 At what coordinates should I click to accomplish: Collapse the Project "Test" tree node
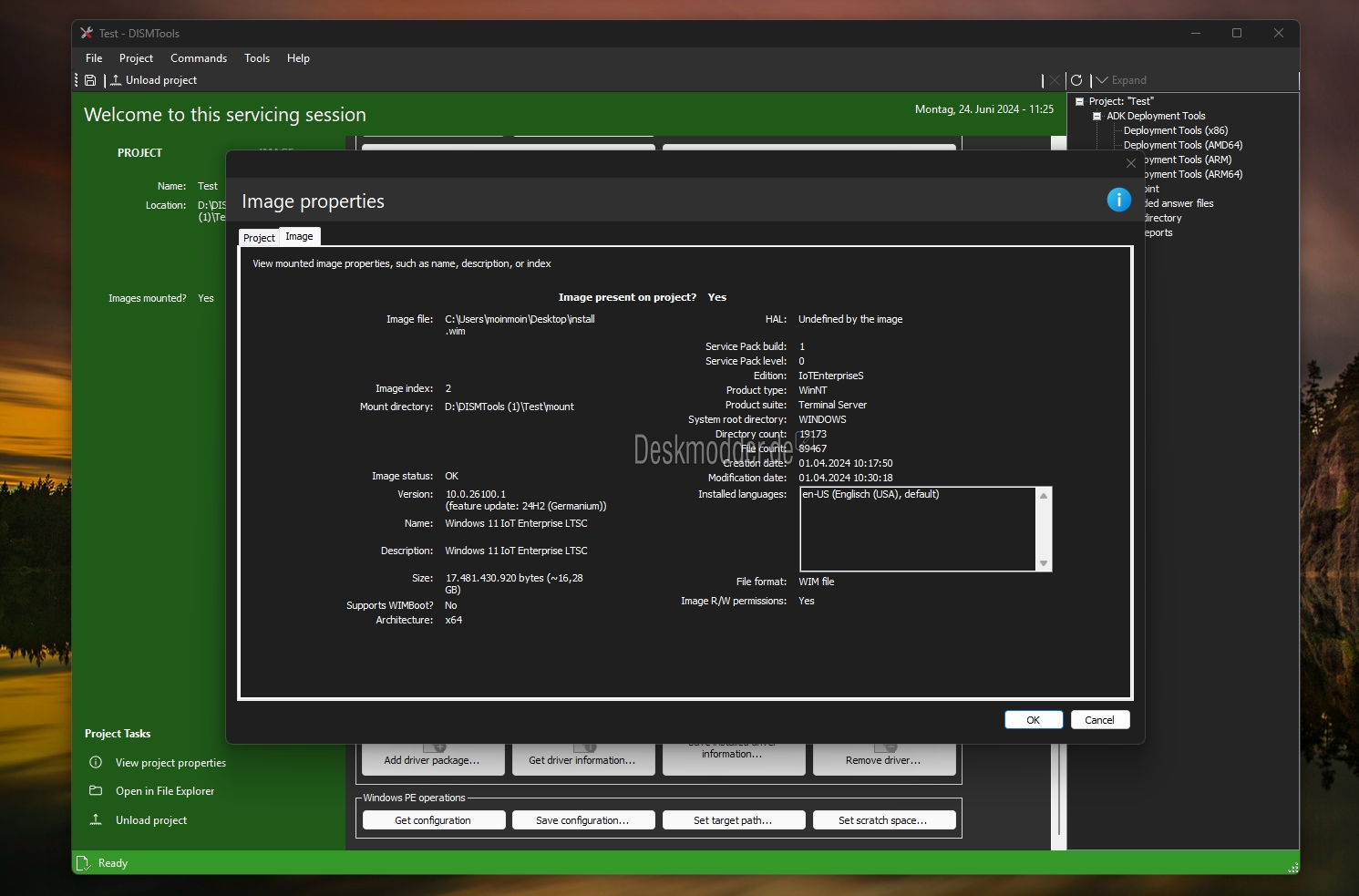pos(1079,101)
